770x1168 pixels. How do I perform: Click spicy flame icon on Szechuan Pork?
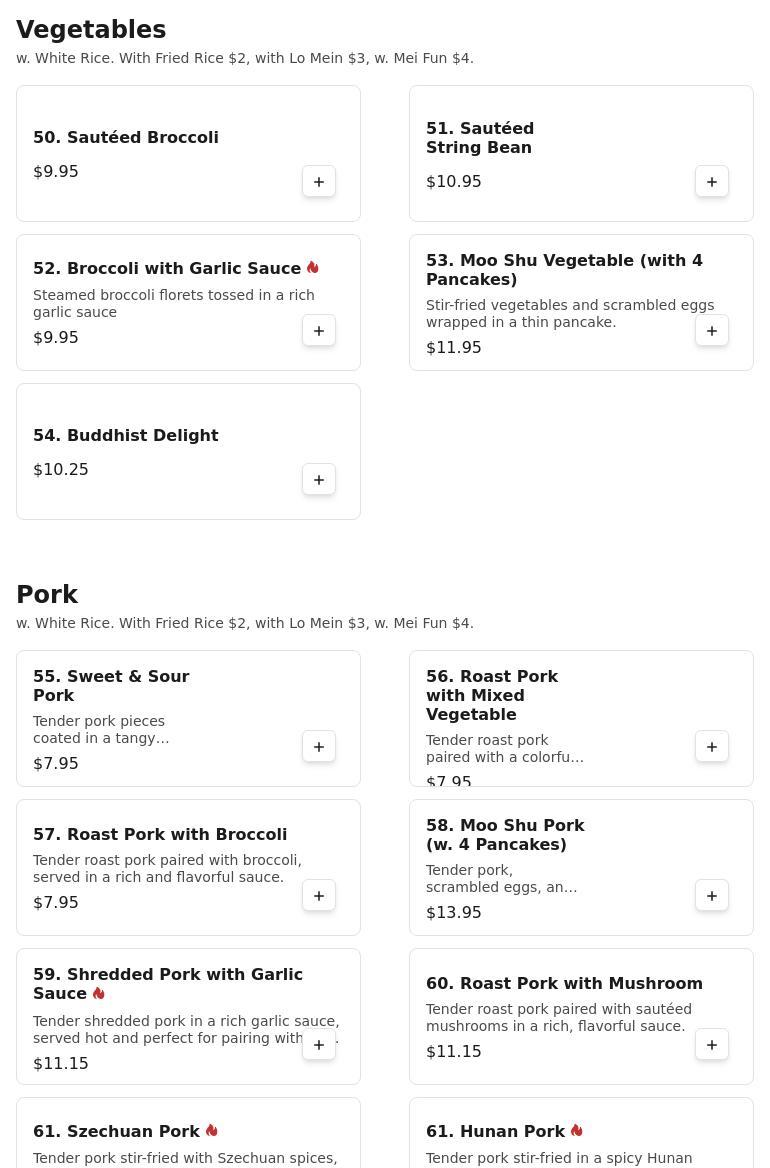tap(212, 1131)
